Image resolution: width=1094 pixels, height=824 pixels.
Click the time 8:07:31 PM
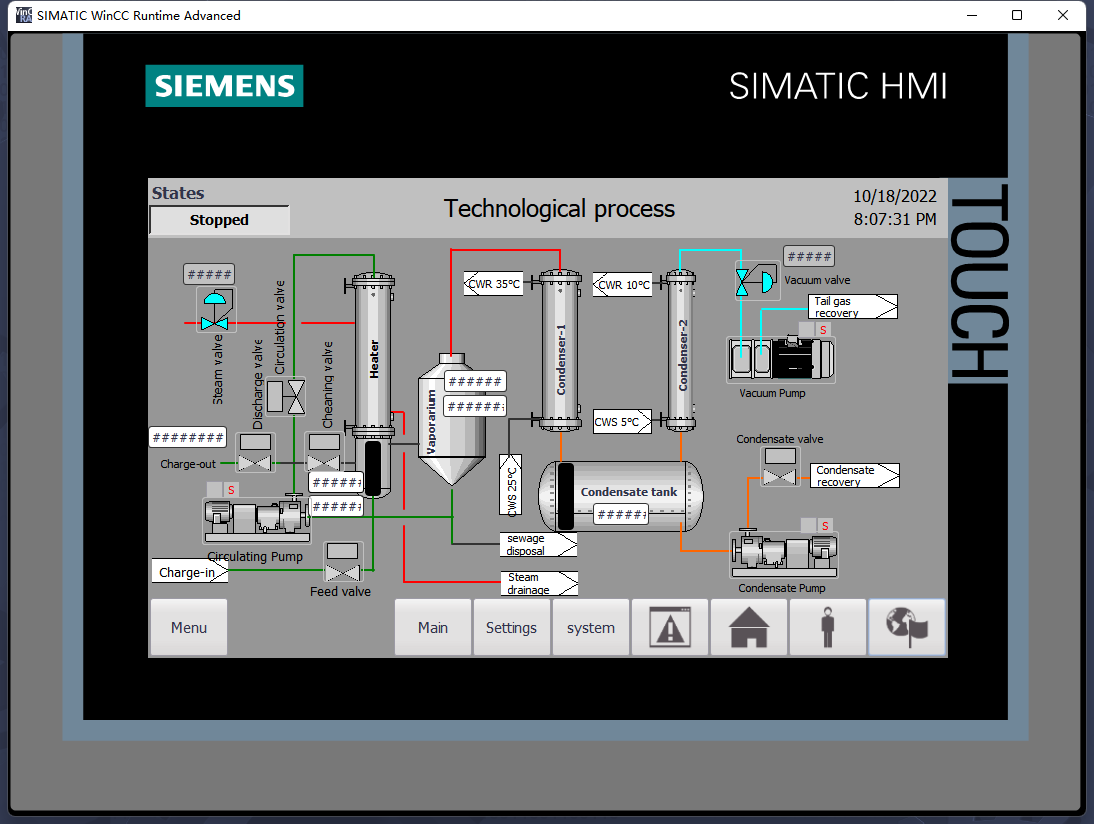[x=895, y=219]
